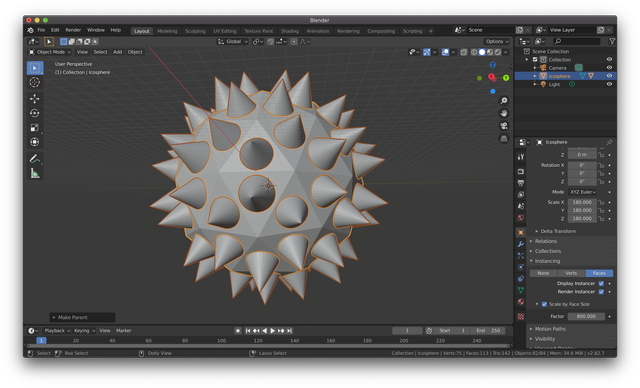Click the play animation button
Viewport: 640px width, 388px height.
click(273, 331)
